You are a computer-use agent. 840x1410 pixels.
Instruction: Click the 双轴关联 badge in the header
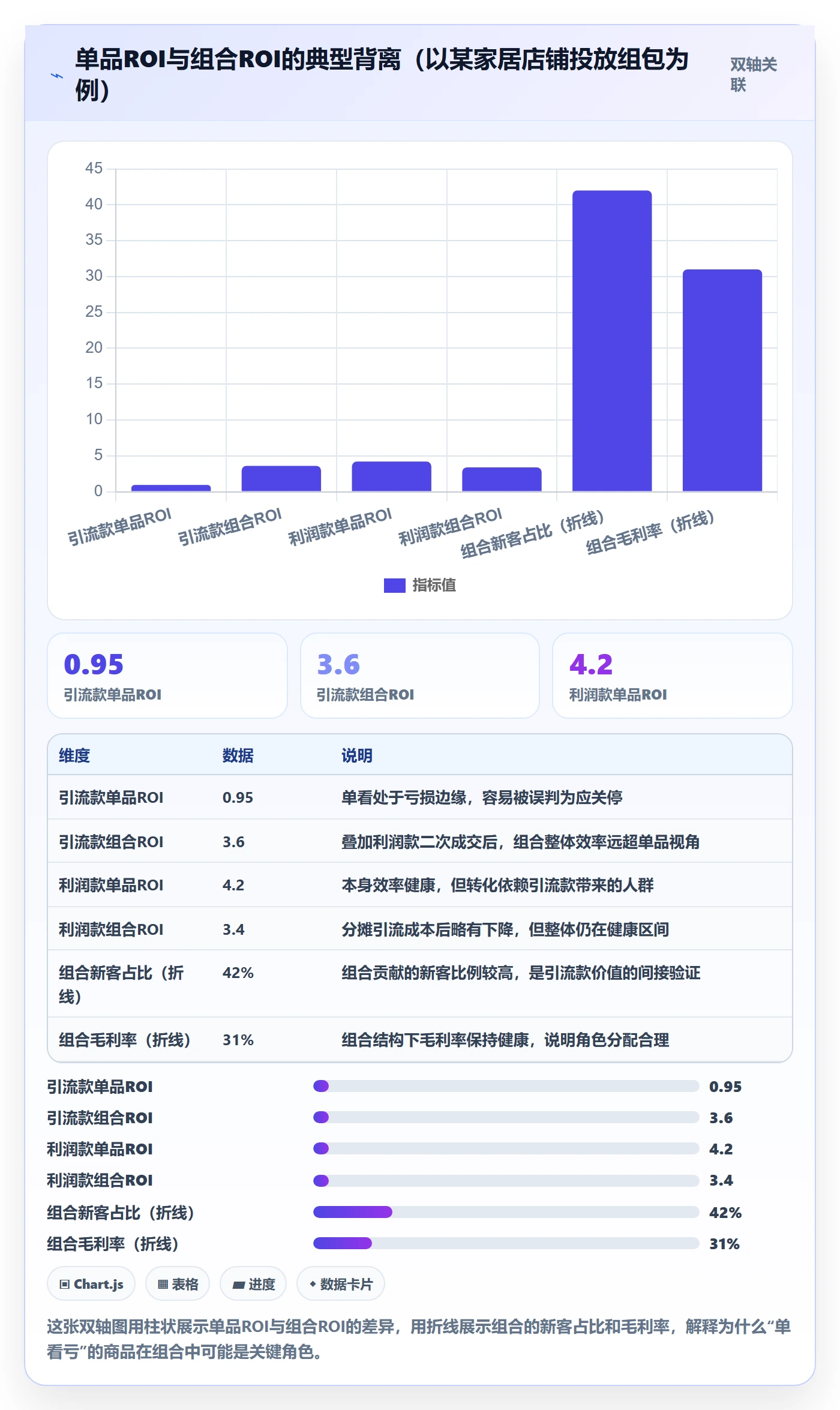tap(754, 74)
